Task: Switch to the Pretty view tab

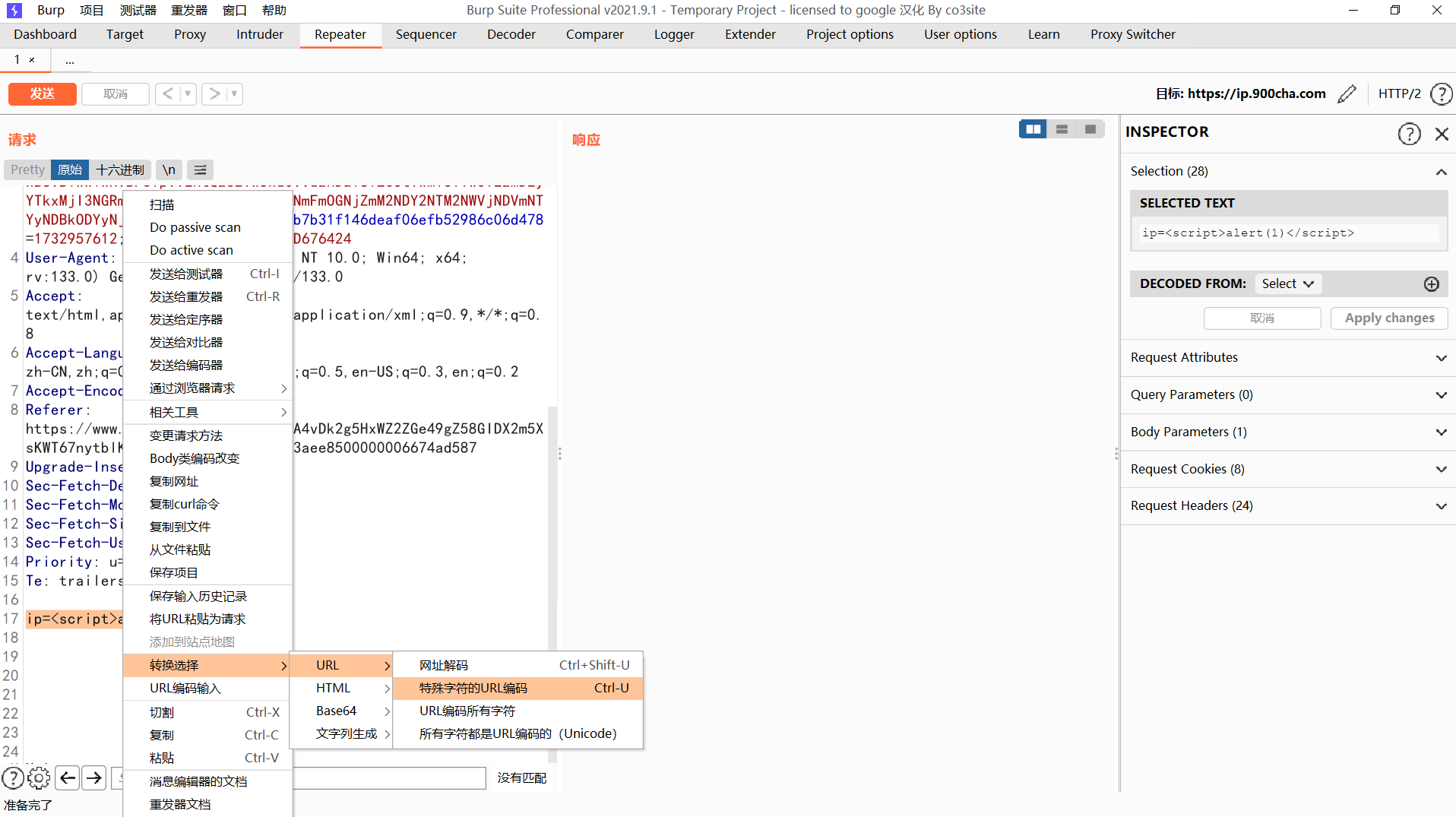Action: click(x=27, y=169)
